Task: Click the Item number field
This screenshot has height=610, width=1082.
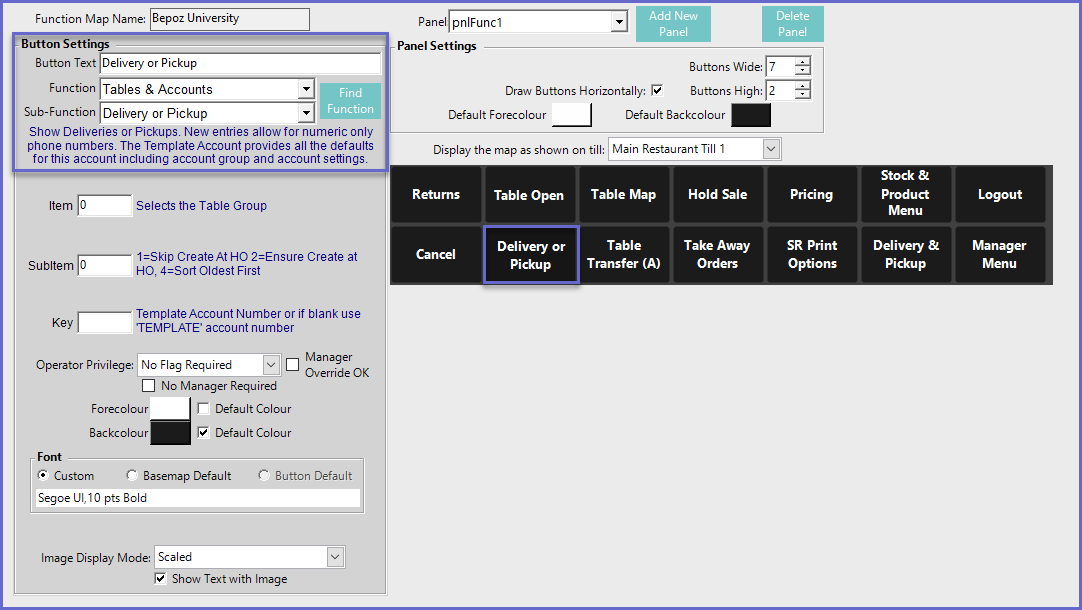Action: pos(104,206)
